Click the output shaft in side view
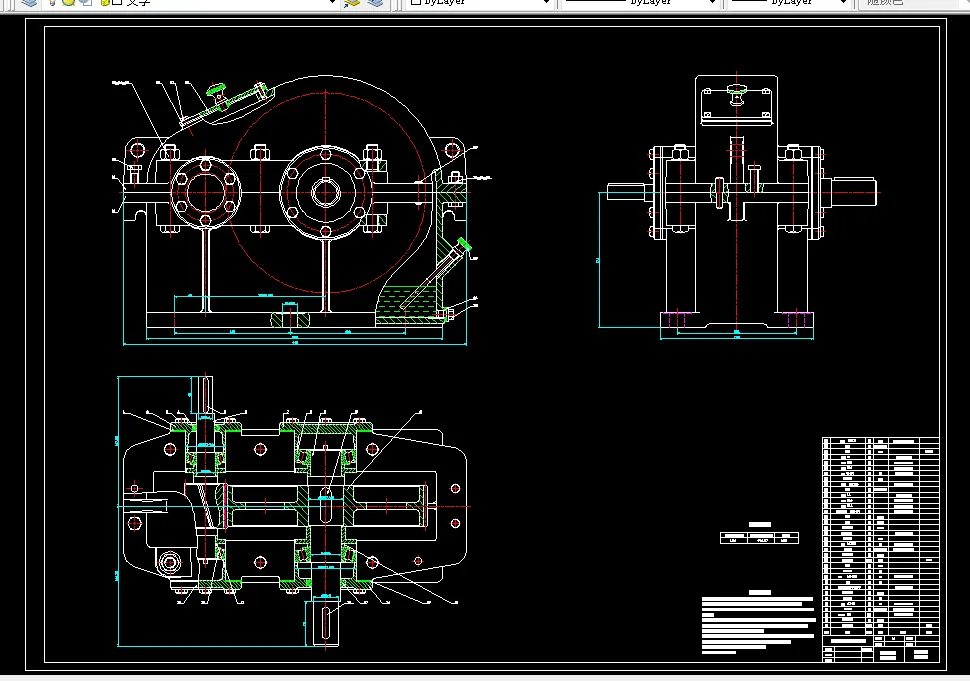 [853, 192]
